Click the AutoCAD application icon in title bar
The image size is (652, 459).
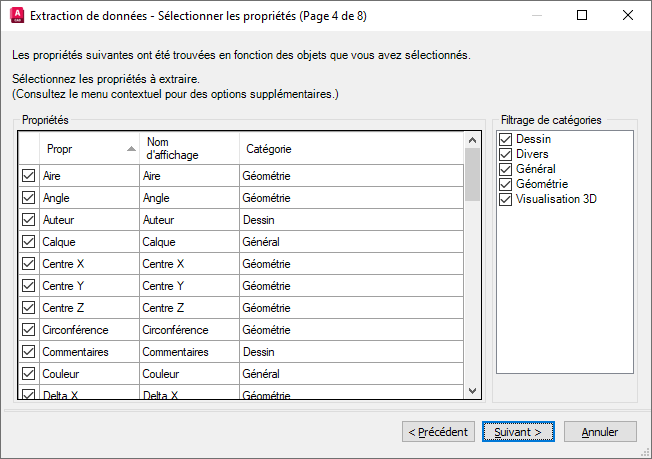[15, 16]
